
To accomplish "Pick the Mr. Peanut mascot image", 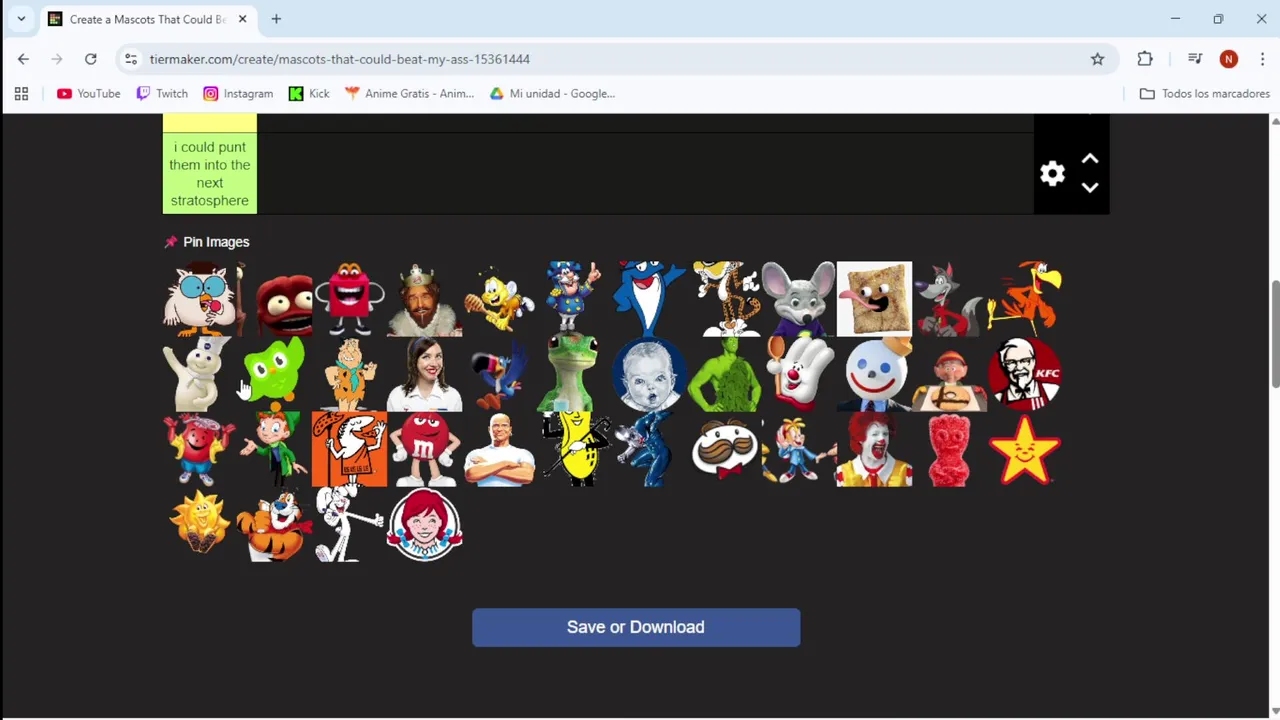I will point(575,449).
